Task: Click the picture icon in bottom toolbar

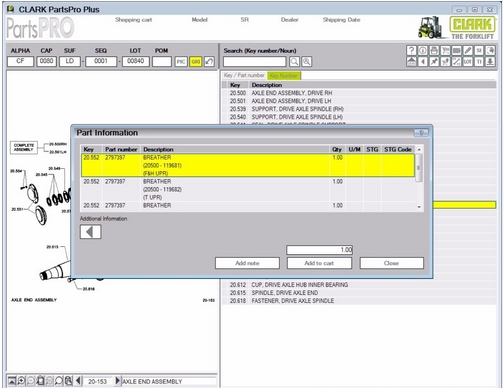Action: [12, 381]
